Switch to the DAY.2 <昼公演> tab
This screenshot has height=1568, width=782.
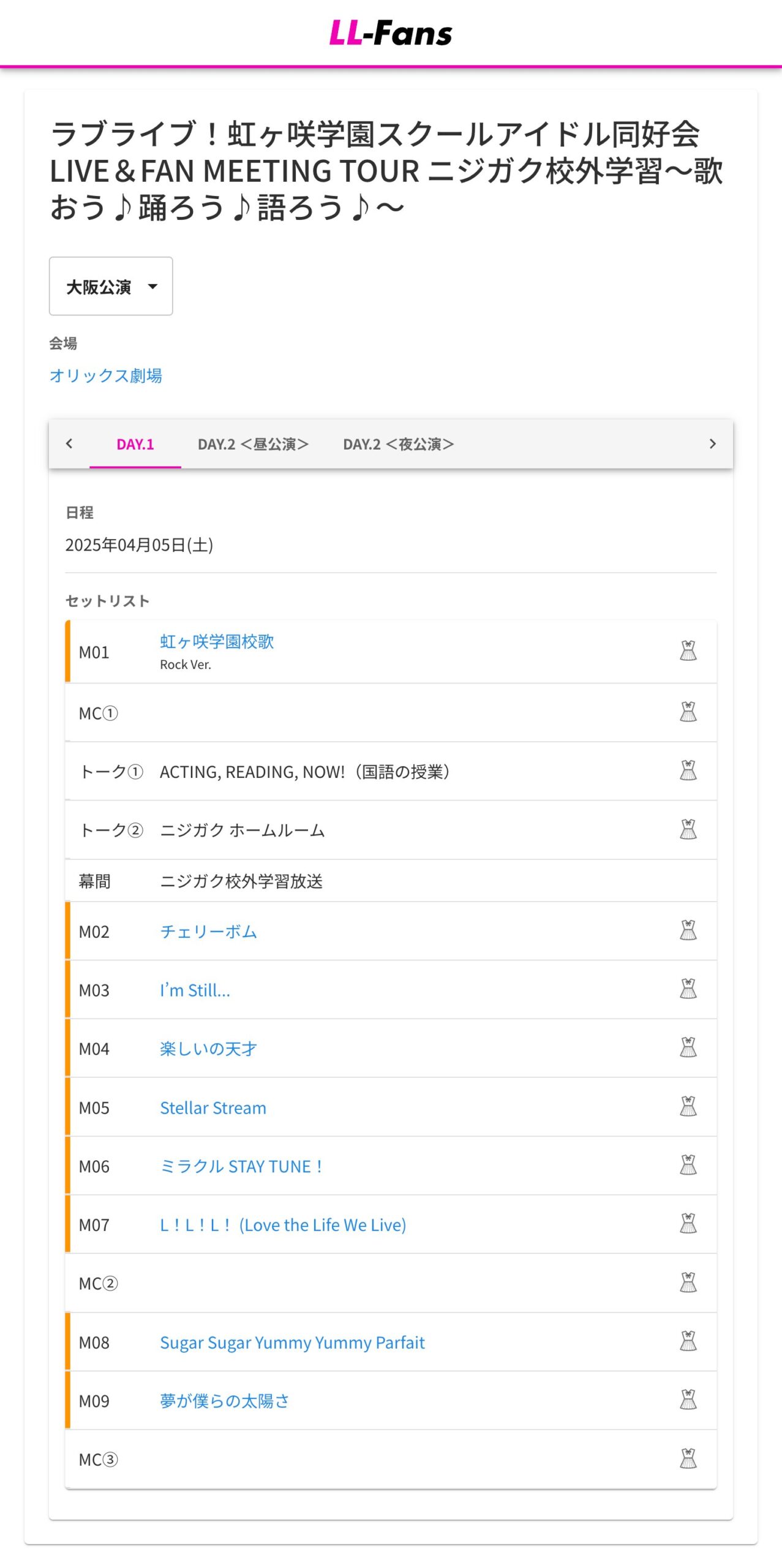pyautogui.click(x=253, y=444)
